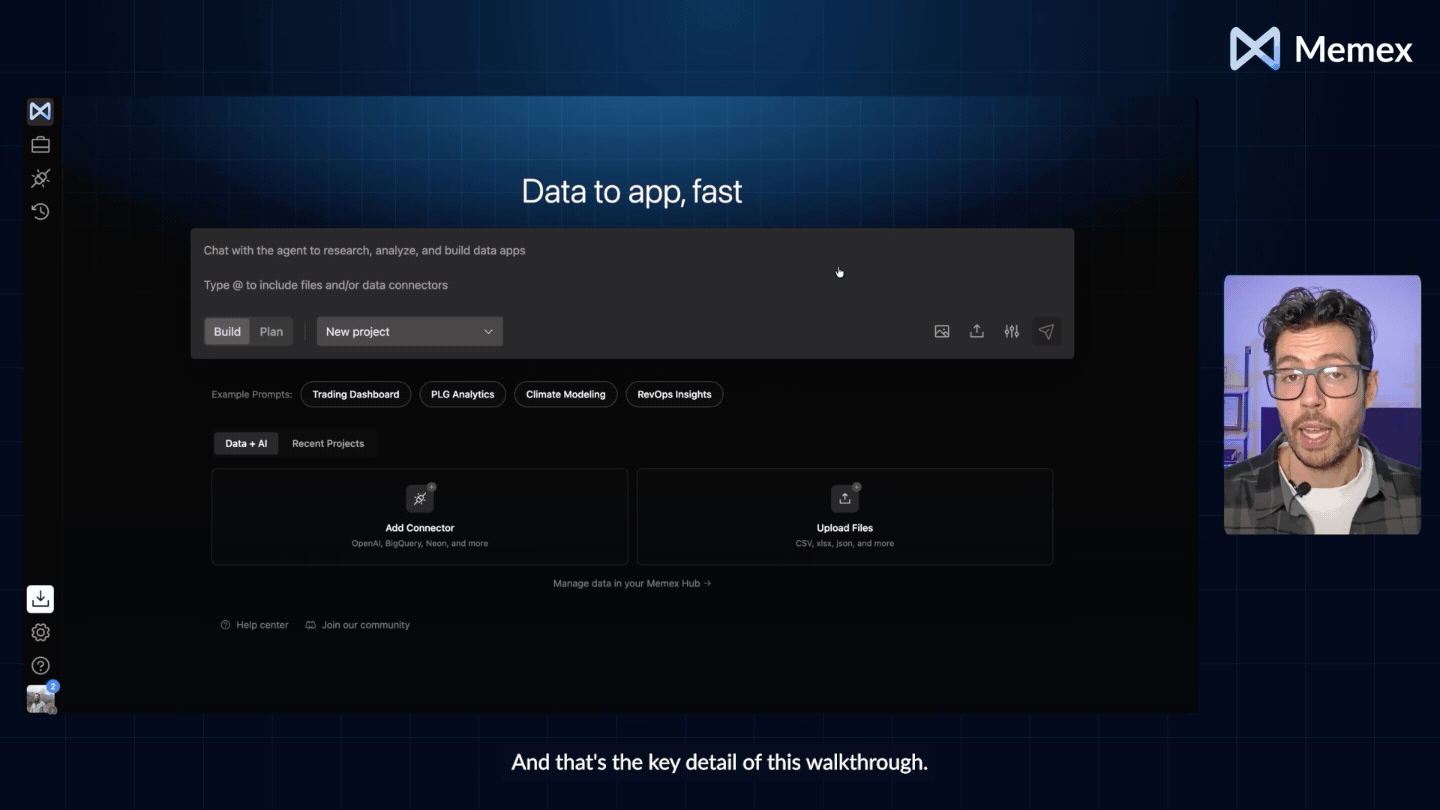The width and height of the screenshot is (1440, 810).
Task: Choose the Climate Modeling example prompt
Action: click(x=566, y=395)
